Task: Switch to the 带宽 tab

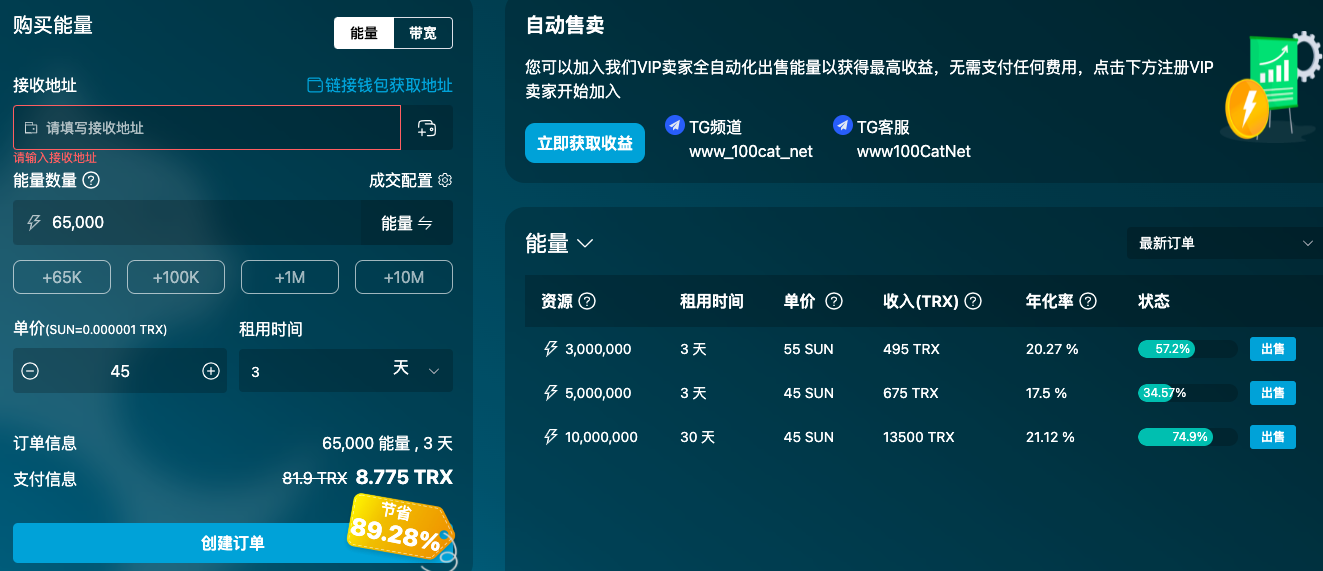Action: pos(423,33)
